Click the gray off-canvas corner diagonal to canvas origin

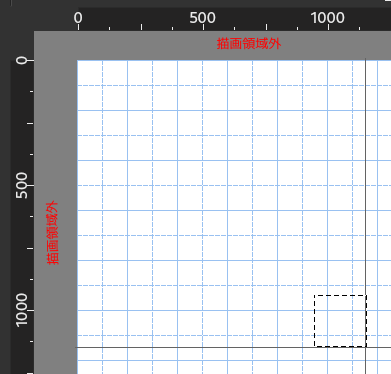(56, 46)
